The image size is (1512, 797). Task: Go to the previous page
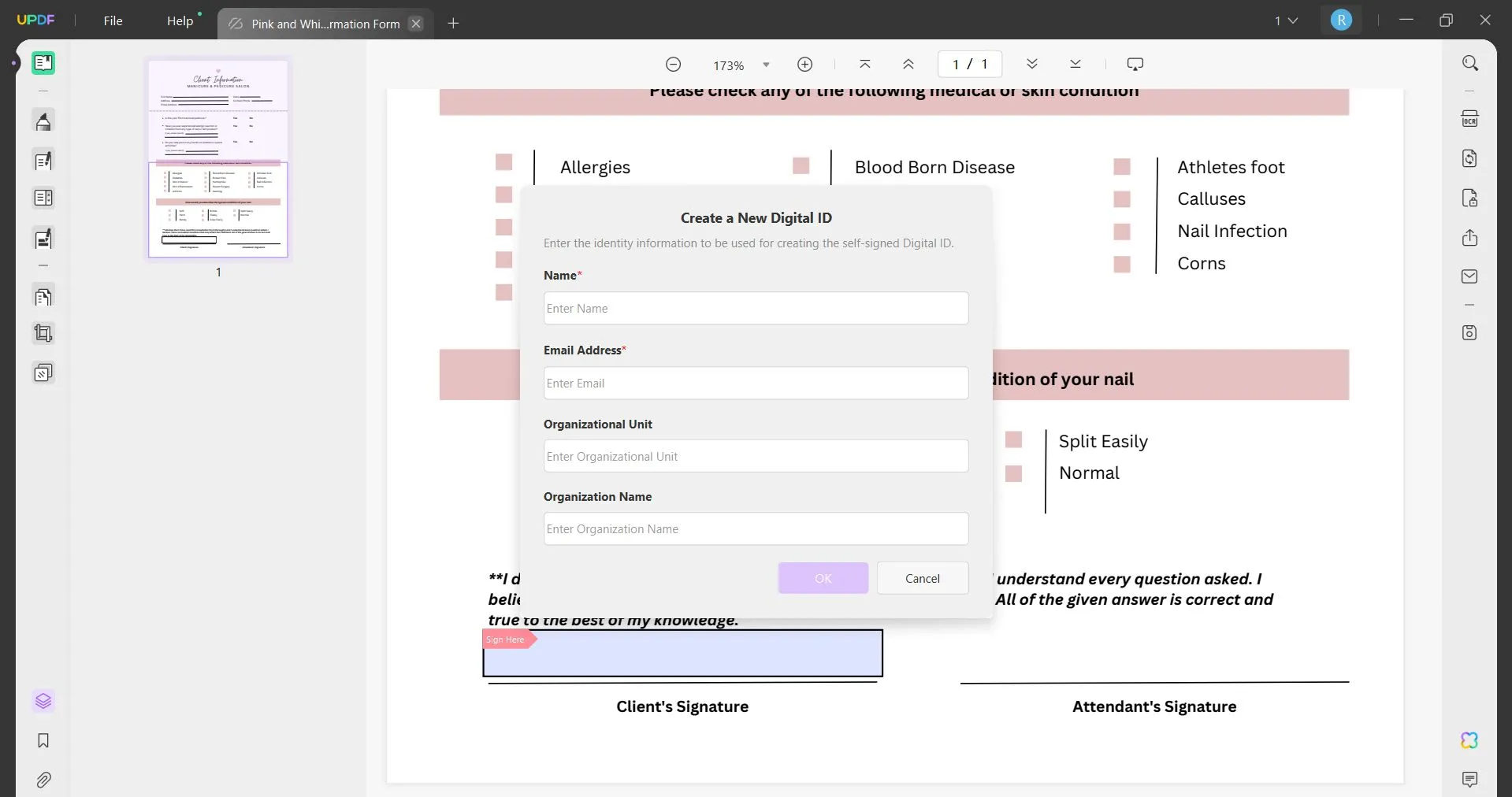(908, 65)
